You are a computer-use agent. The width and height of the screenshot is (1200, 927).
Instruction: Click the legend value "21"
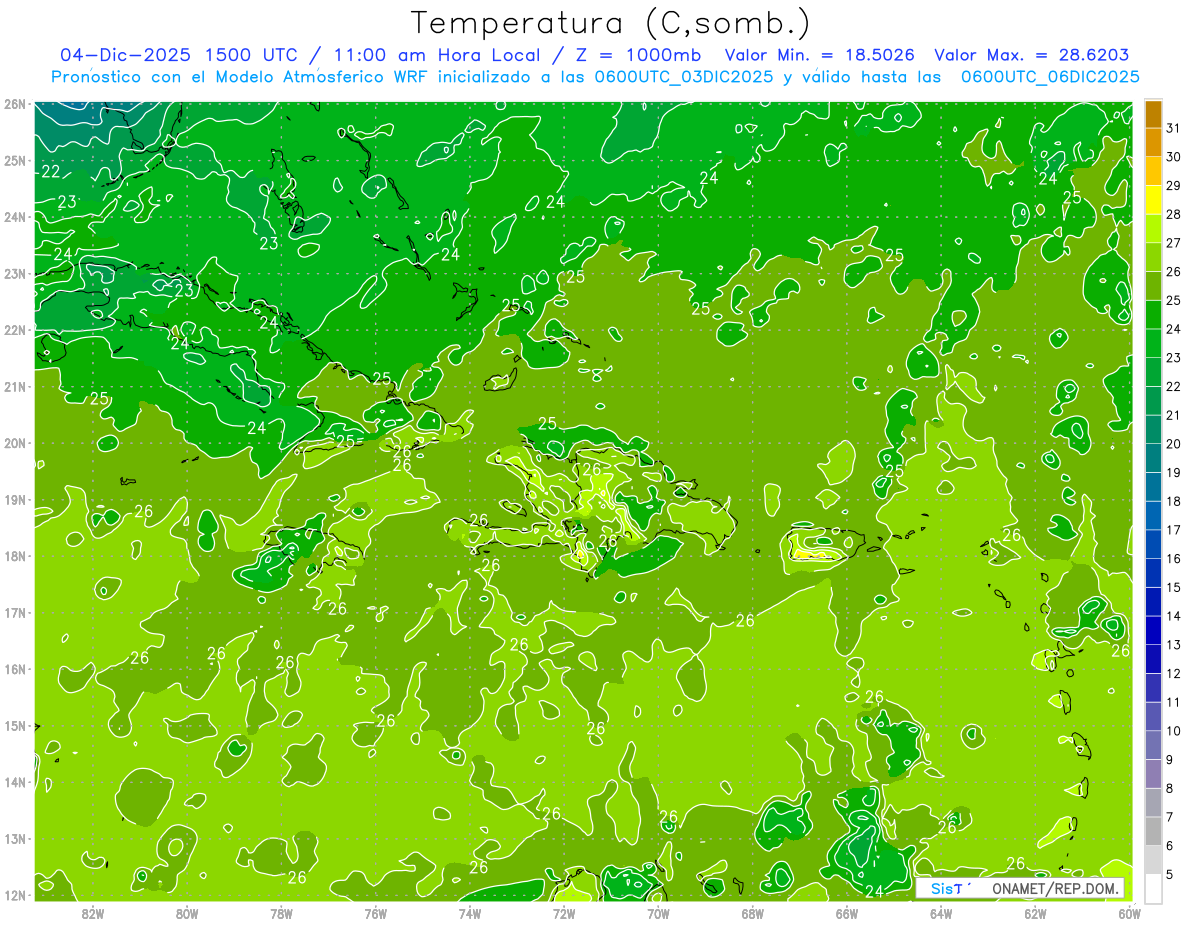pyautogui.click(x=1174, y=415)
